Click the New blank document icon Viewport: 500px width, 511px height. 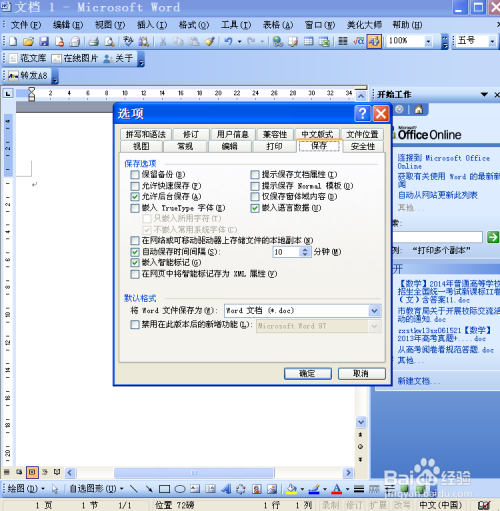13,41
